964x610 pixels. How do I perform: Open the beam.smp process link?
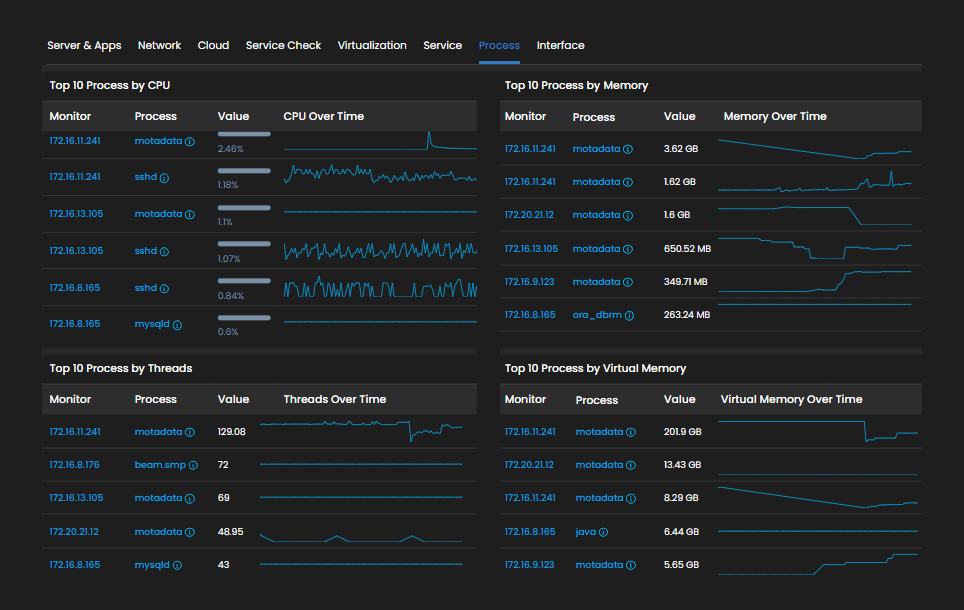(x=160, y=465)
